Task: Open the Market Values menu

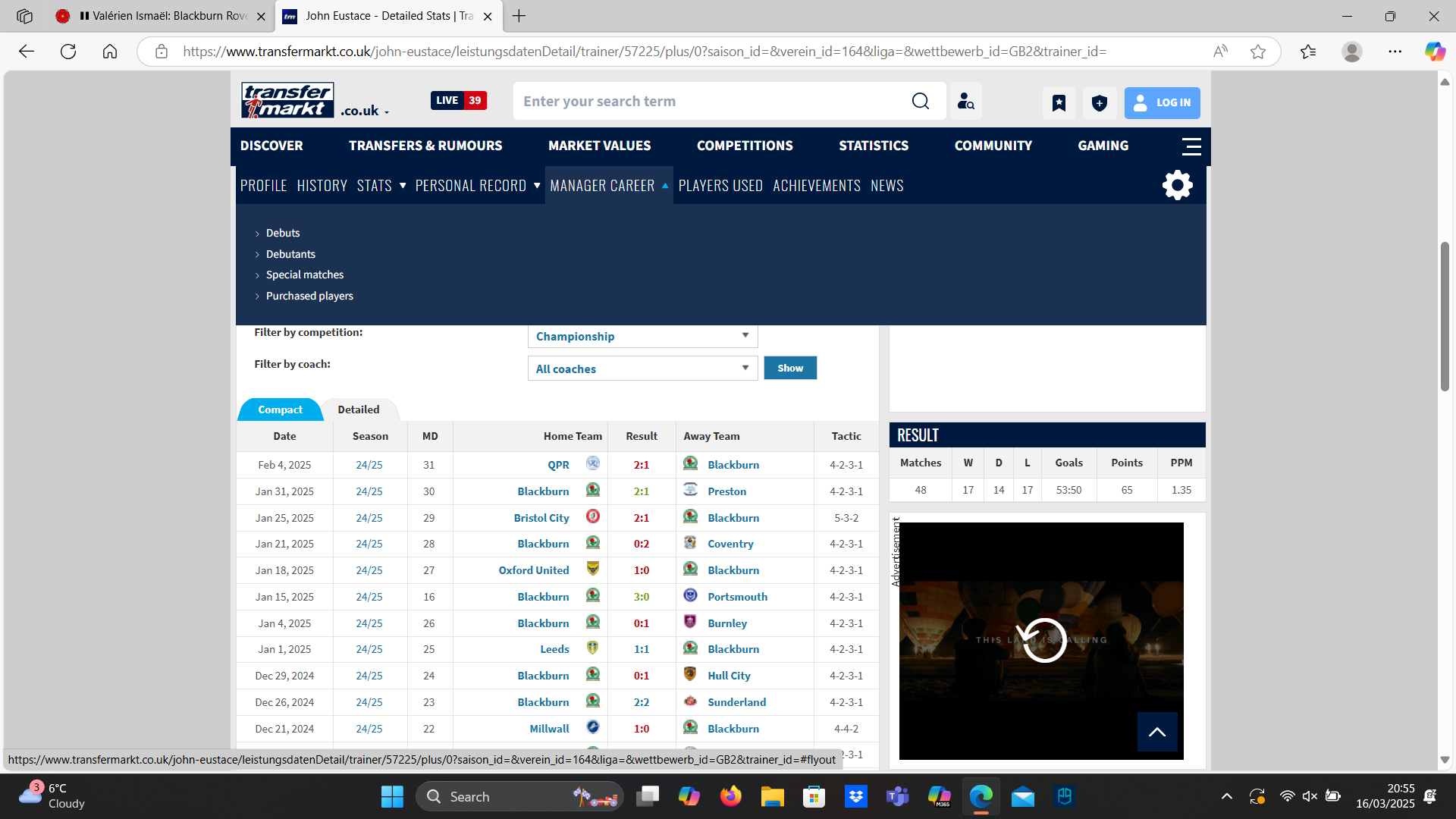Action: (x=599, y=146)
